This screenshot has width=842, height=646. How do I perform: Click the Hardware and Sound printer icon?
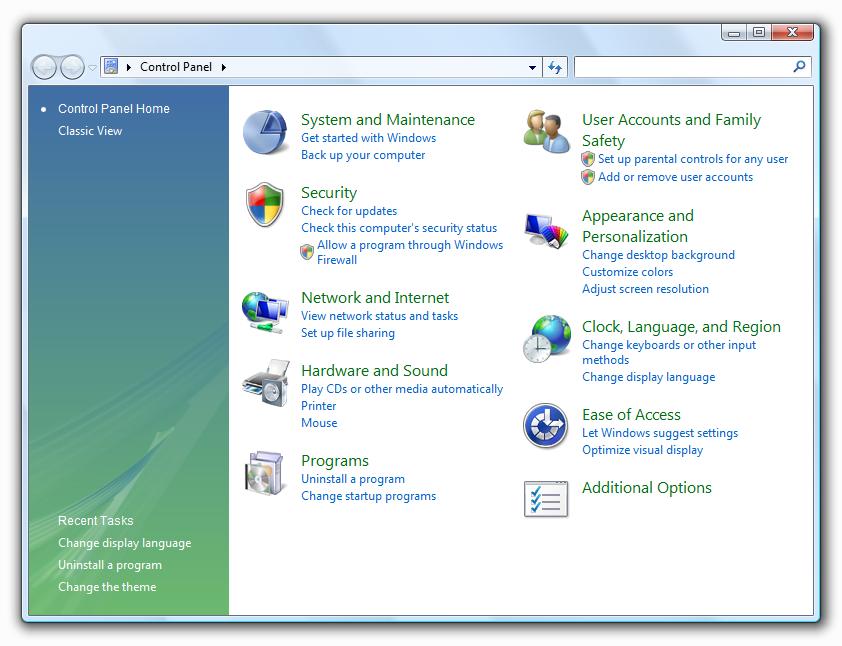point(265,383)
